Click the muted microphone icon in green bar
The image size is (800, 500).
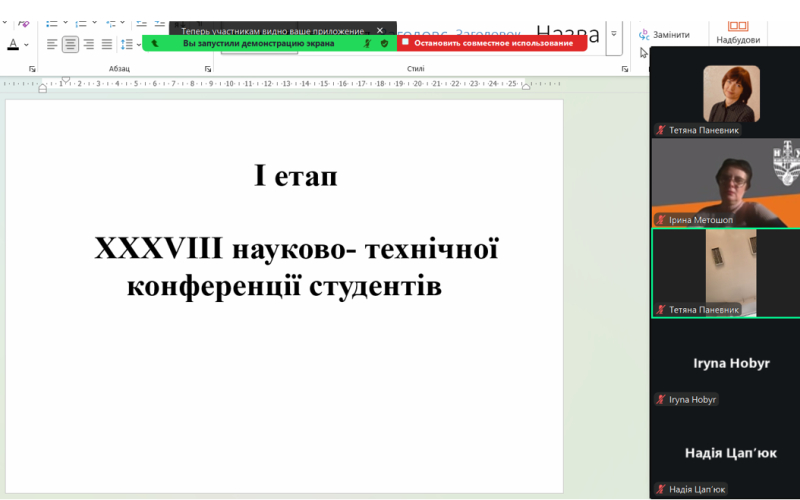click(x=367, y=43)
